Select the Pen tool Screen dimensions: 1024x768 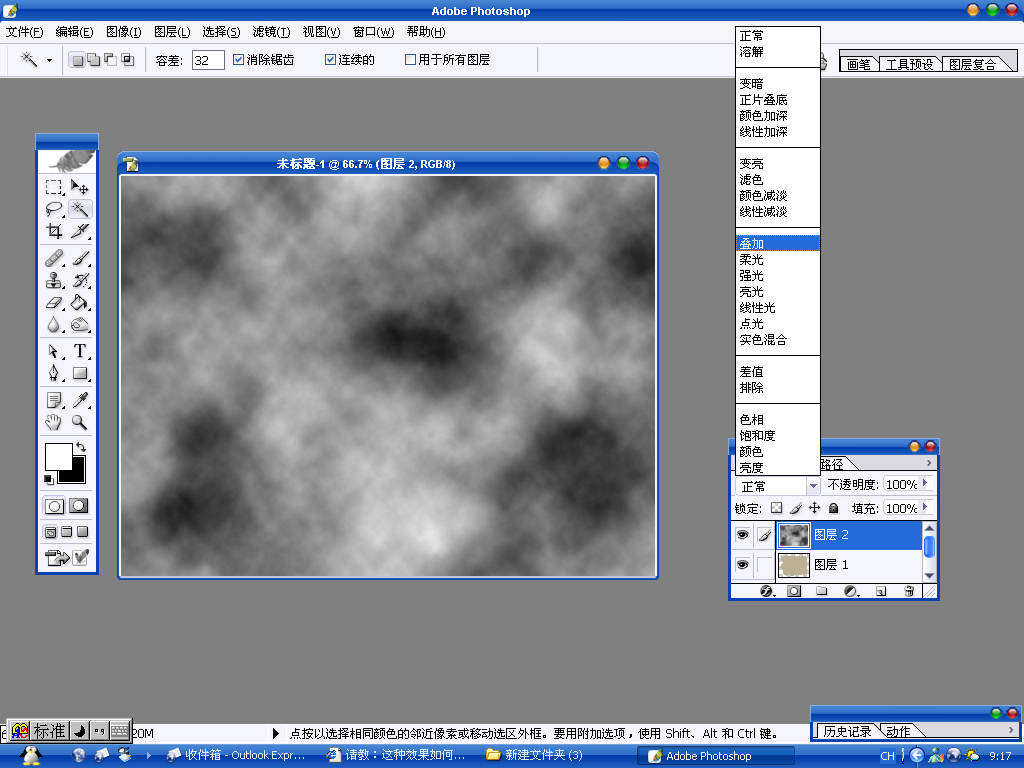pos(54,374)
